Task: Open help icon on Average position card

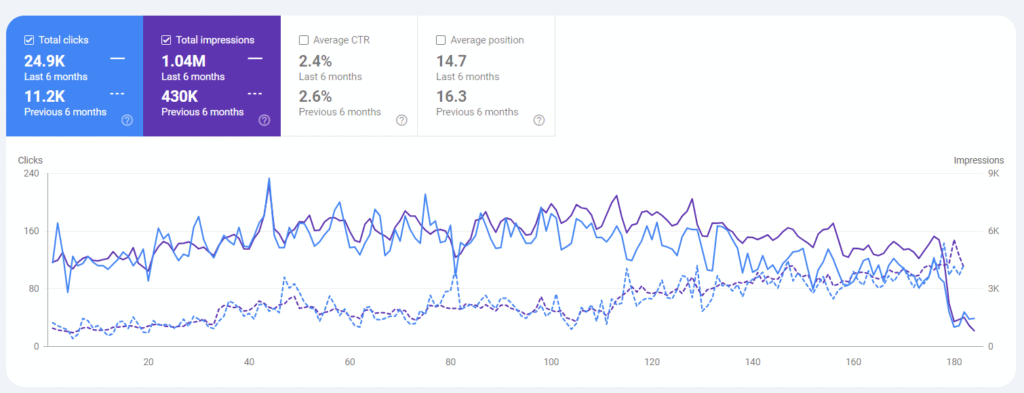Action: coord(539,120)
